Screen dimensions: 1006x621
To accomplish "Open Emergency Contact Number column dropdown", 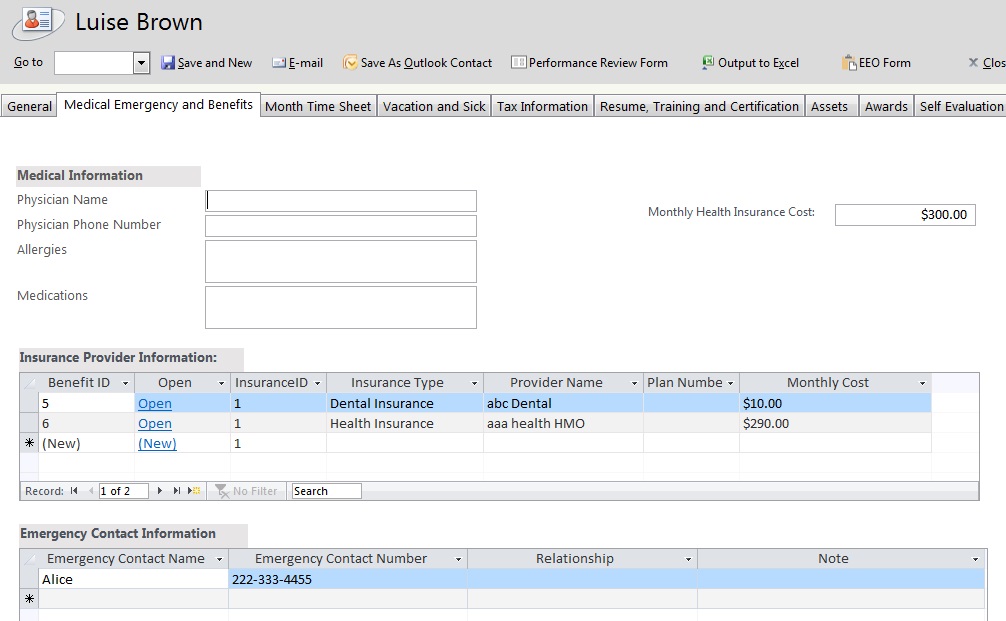I will tap(458, 559).
